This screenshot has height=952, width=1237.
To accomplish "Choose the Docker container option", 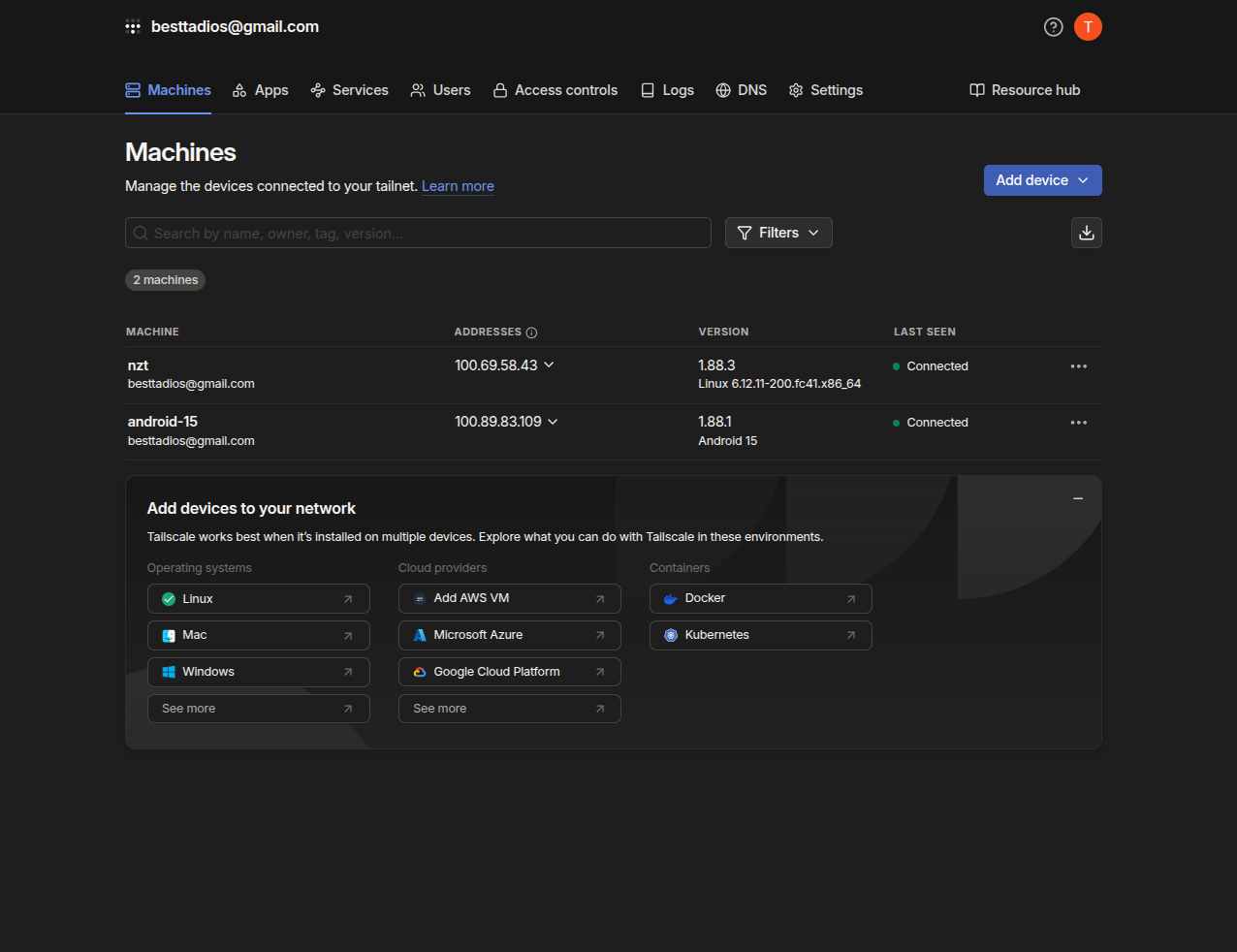I will [760, 599].
